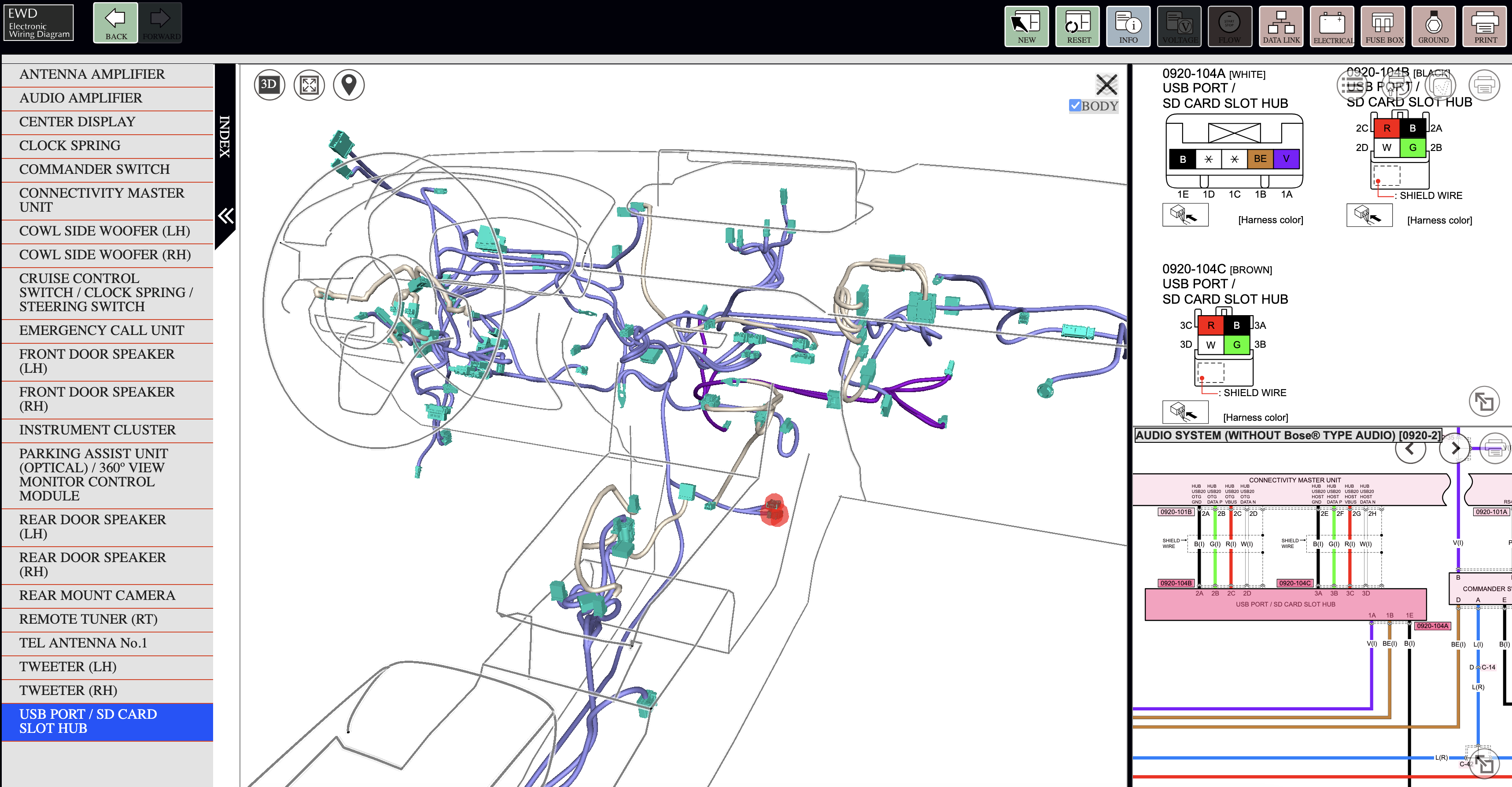Open COWL SIDE WOOFER (LH) entry
The image size is (1512, 787).
pos(107,231)
